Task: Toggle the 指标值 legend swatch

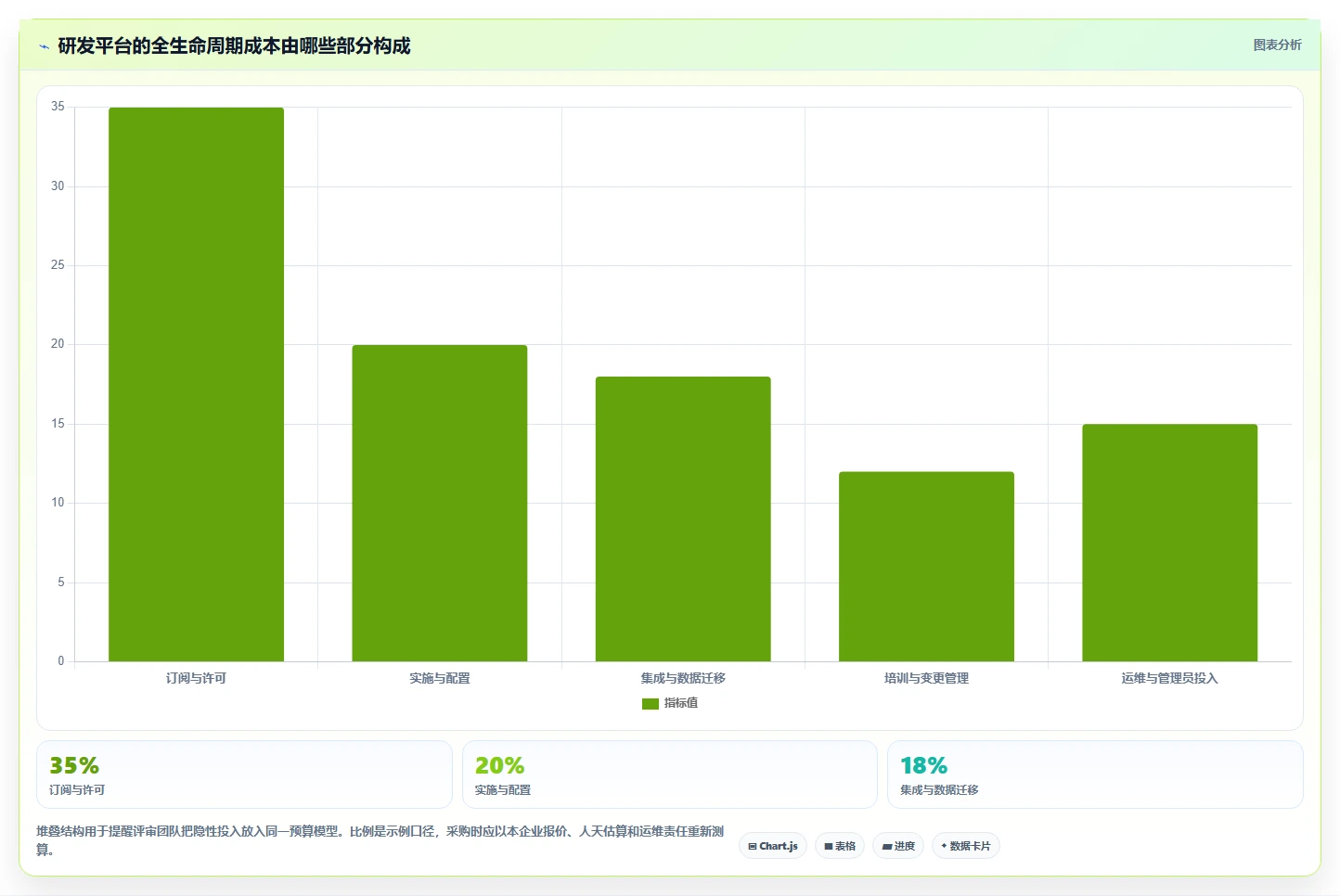Action: coord(650,704)
